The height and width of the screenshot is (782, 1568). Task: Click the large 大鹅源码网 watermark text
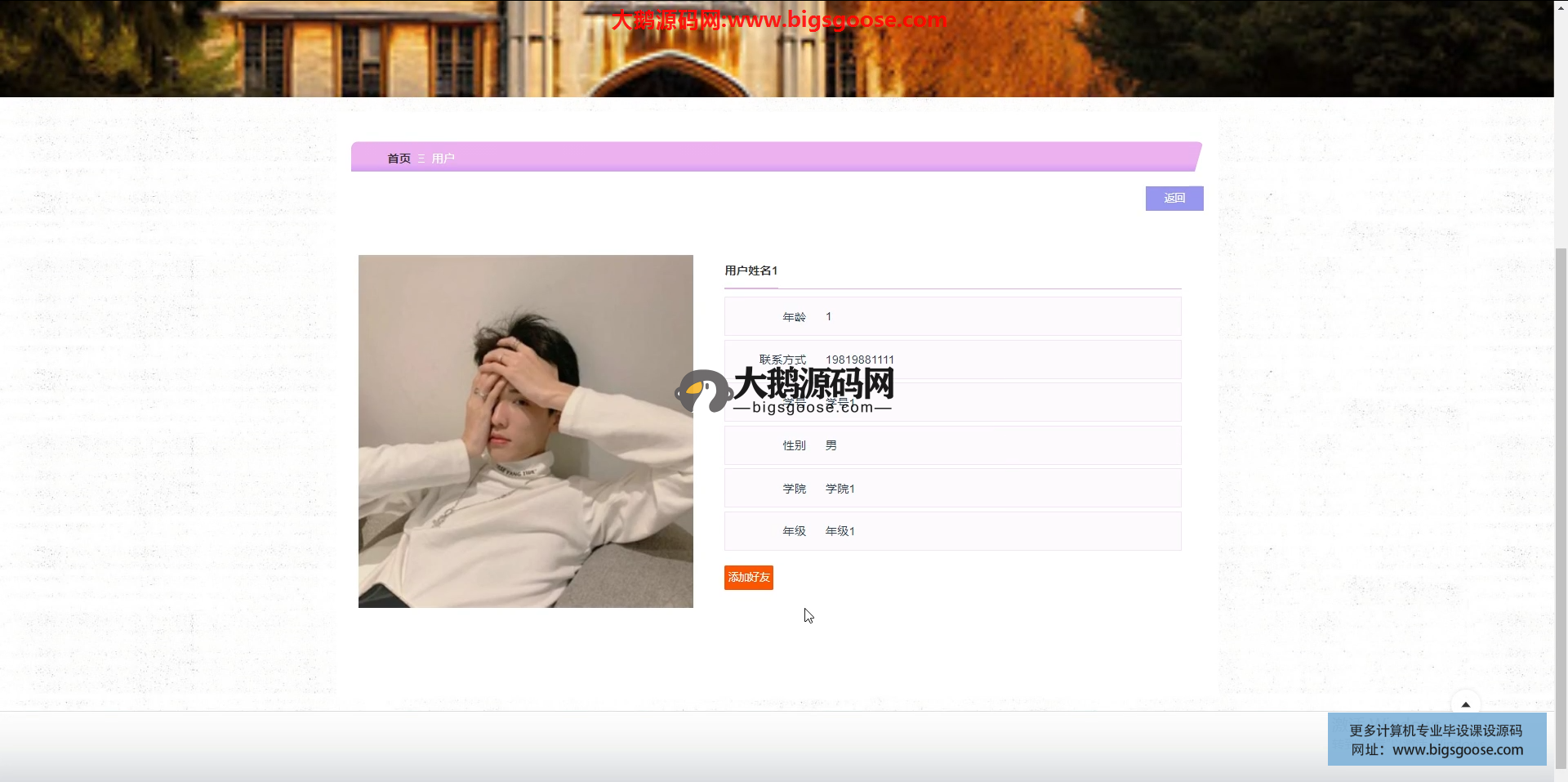pyautogui.click(x=813, y=382)
